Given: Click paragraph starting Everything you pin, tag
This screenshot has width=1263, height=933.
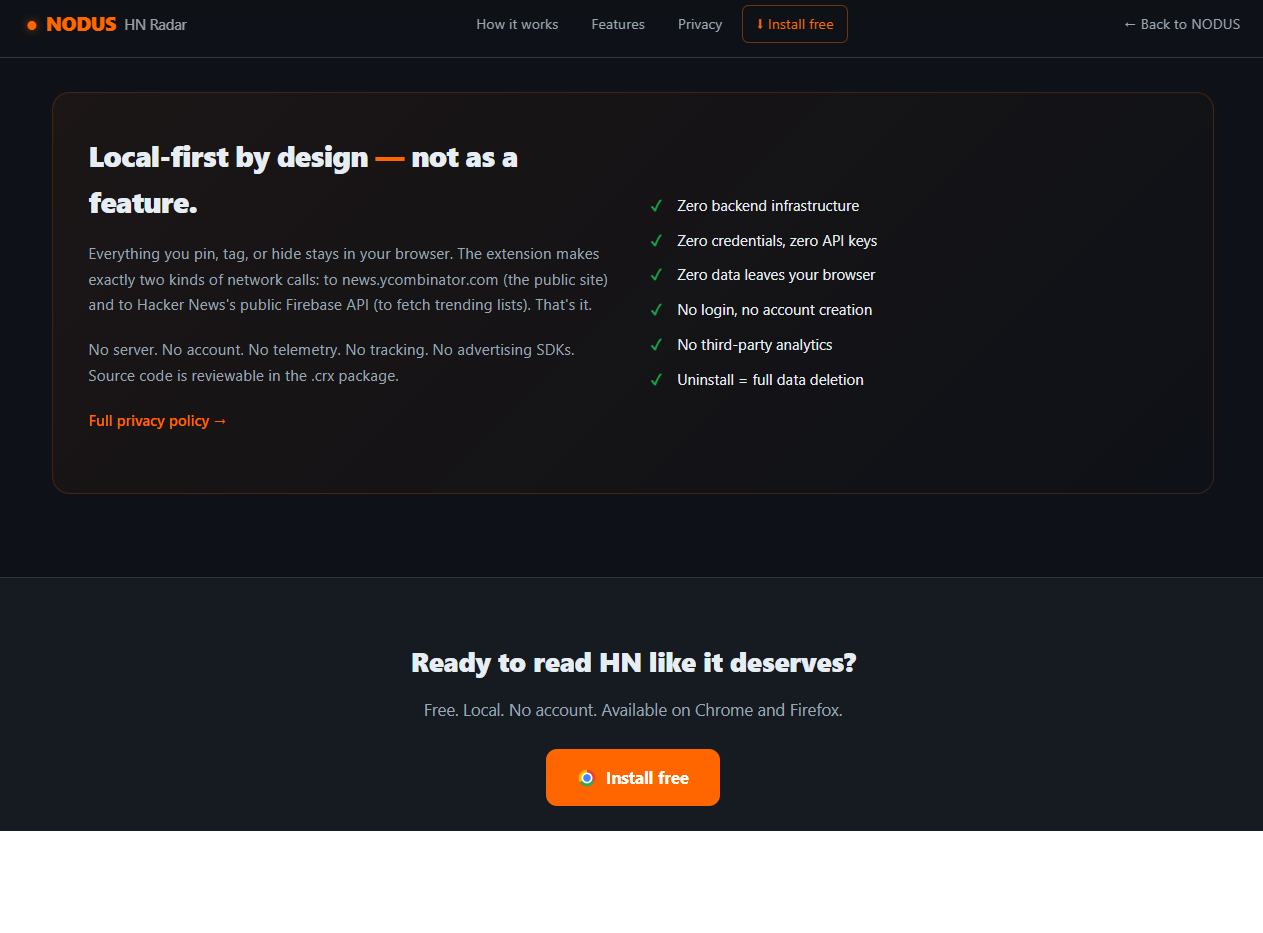Looking at the screenshot, I should (x=348, y=279).
